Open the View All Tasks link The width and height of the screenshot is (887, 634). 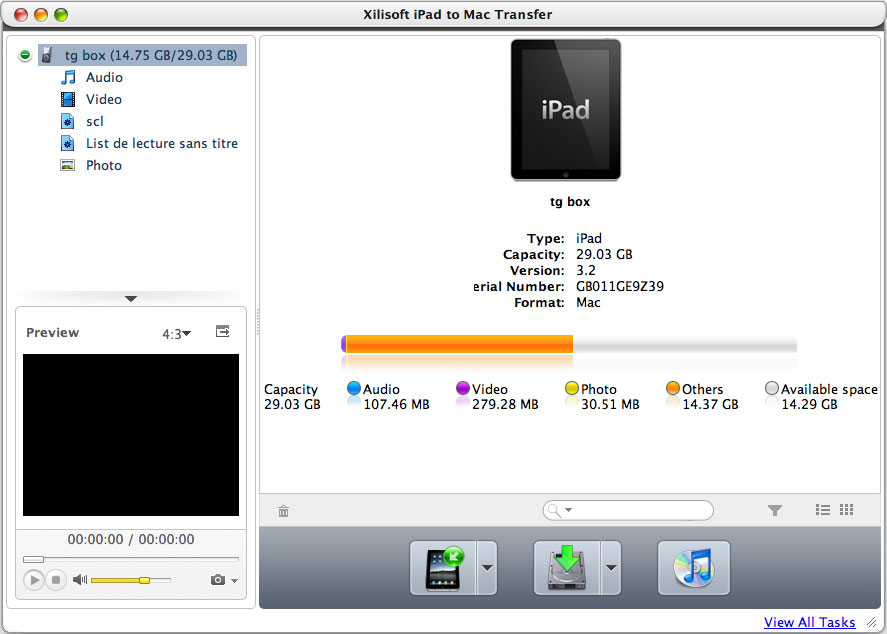(809, 622)
